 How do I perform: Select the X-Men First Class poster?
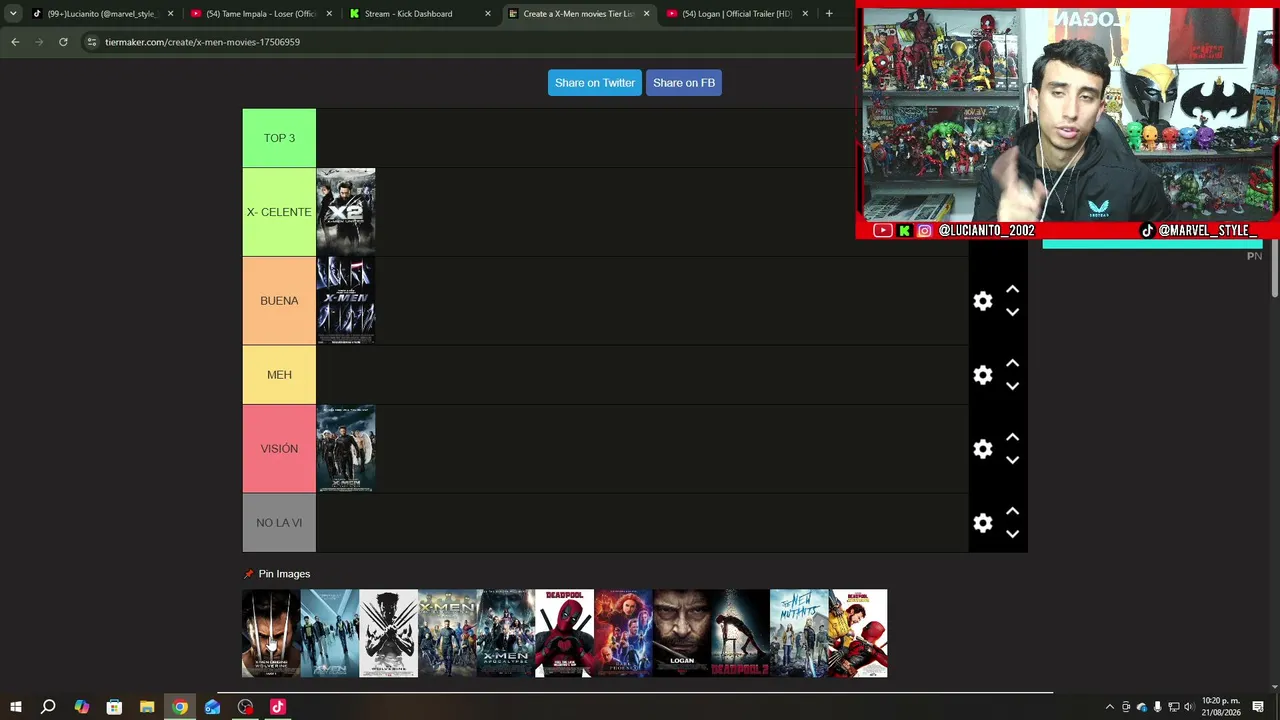click(330, 634)
